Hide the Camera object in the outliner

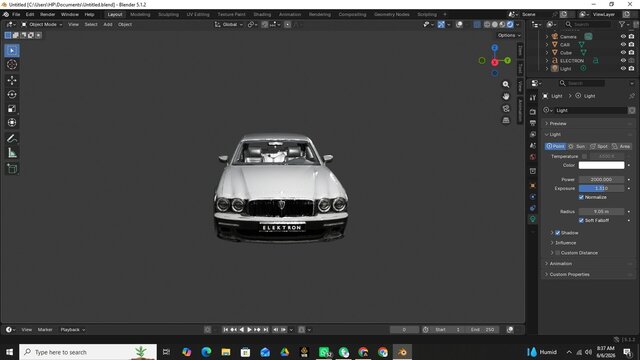pos(623,37)
